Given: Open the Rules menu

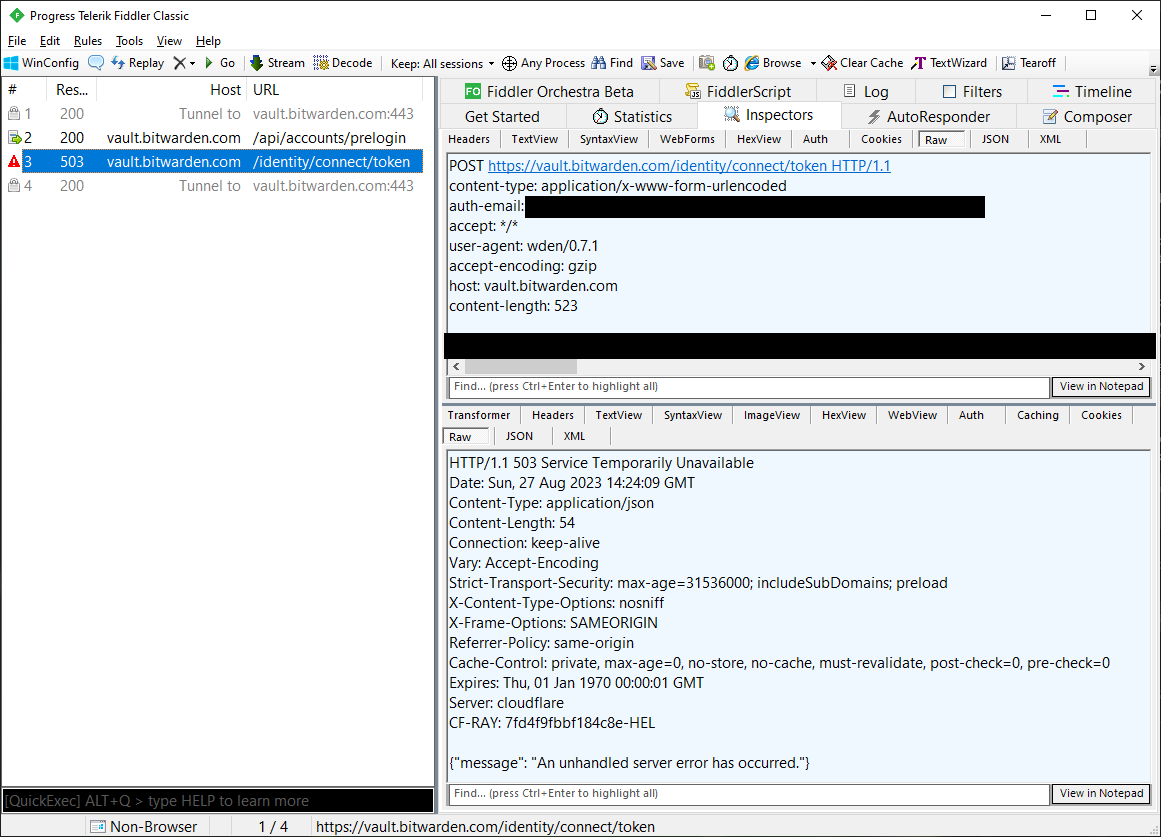Looking at the screenshot, I should (x=88, y=41).
